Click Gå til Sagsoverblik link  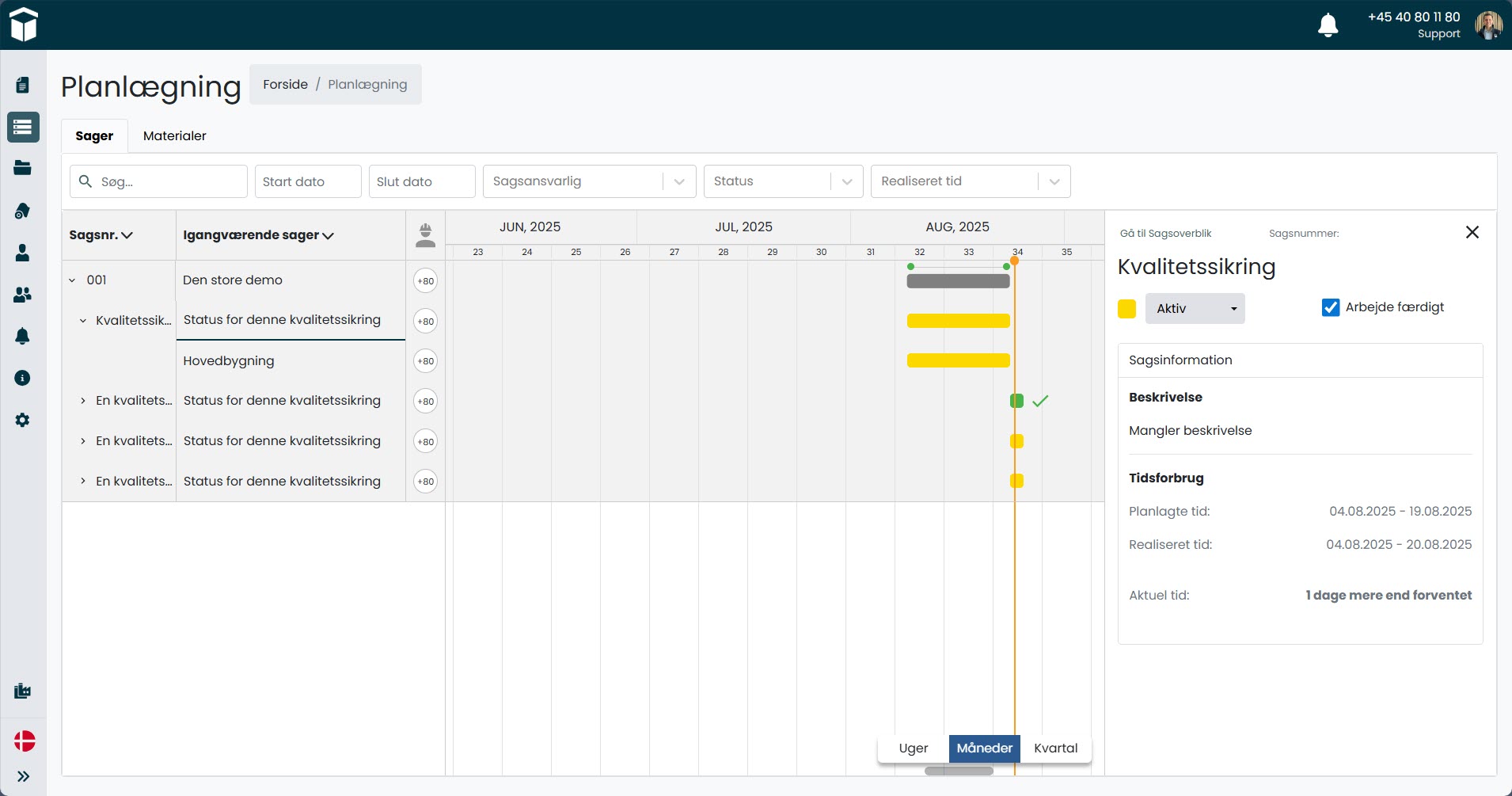click(x=1165, y=234)
